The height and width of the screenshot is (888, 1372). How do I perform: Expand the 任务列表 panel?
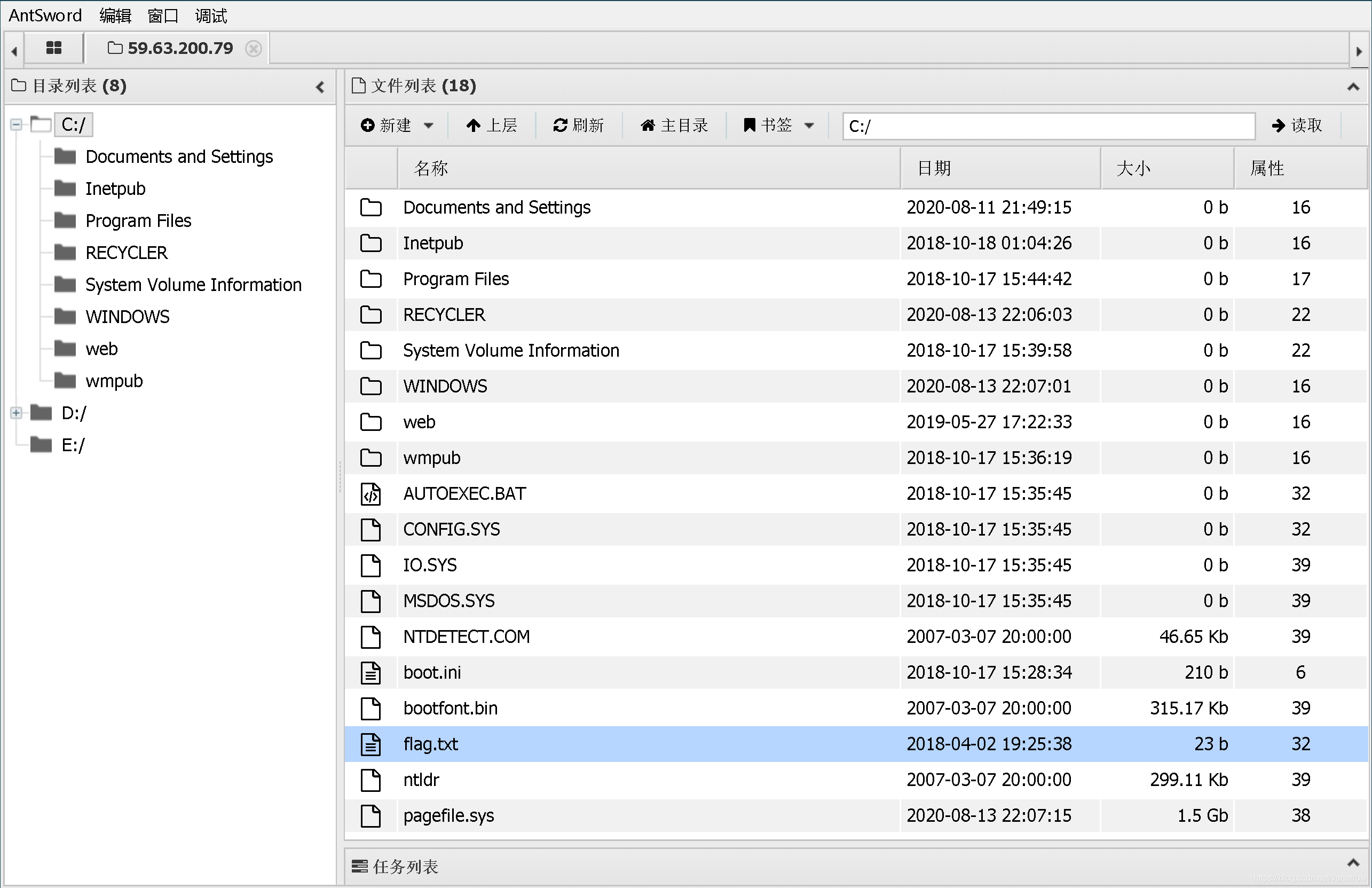pyautogui.click(x=1353, y=863)
